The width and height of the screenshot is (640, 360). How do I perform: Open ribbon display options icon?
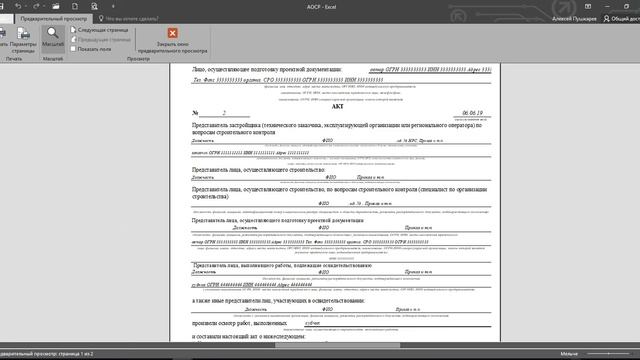588,6
